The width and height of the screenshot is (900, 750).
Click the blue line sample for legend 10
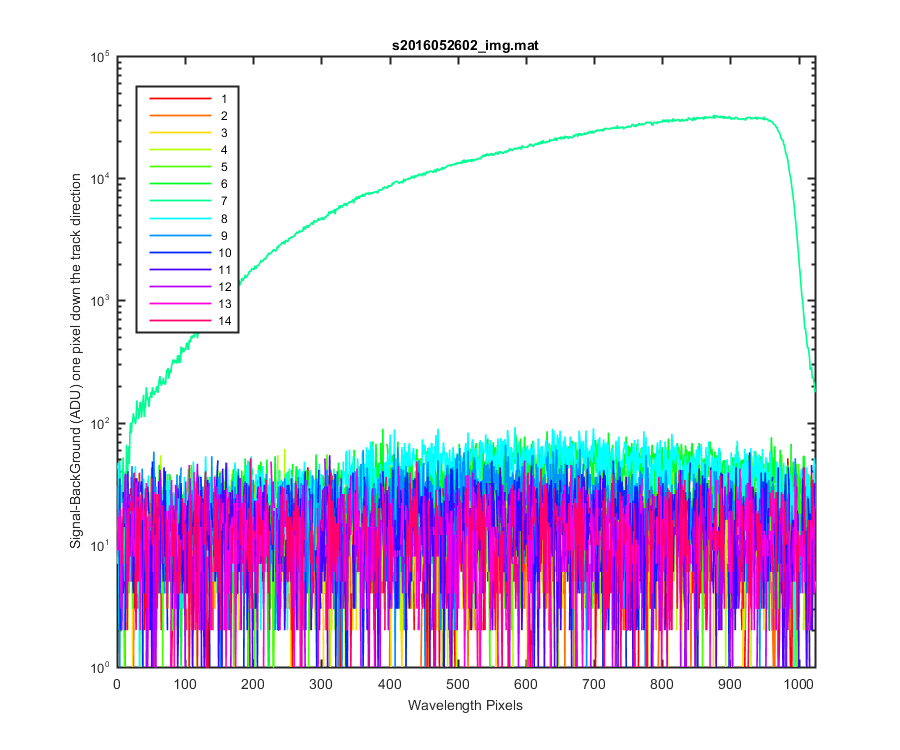tap(180, 252)
